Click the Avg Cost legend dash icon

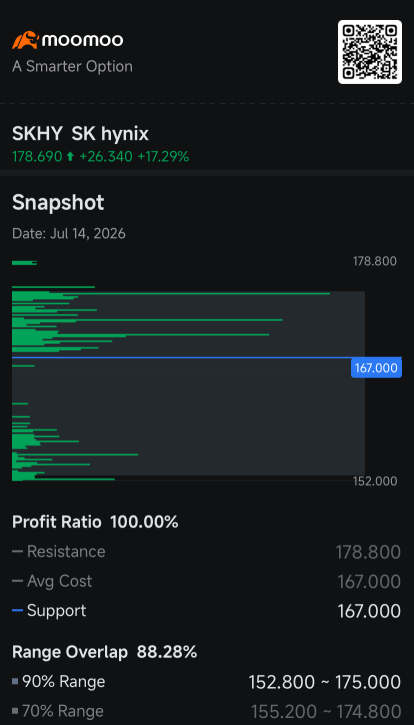click(17, 581)
